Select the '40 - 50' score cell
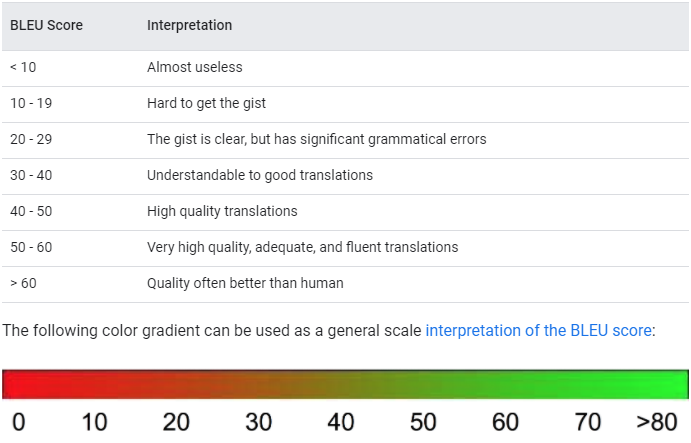The width and height of the screenshot is (691, 443). click(x=31, y=212)
